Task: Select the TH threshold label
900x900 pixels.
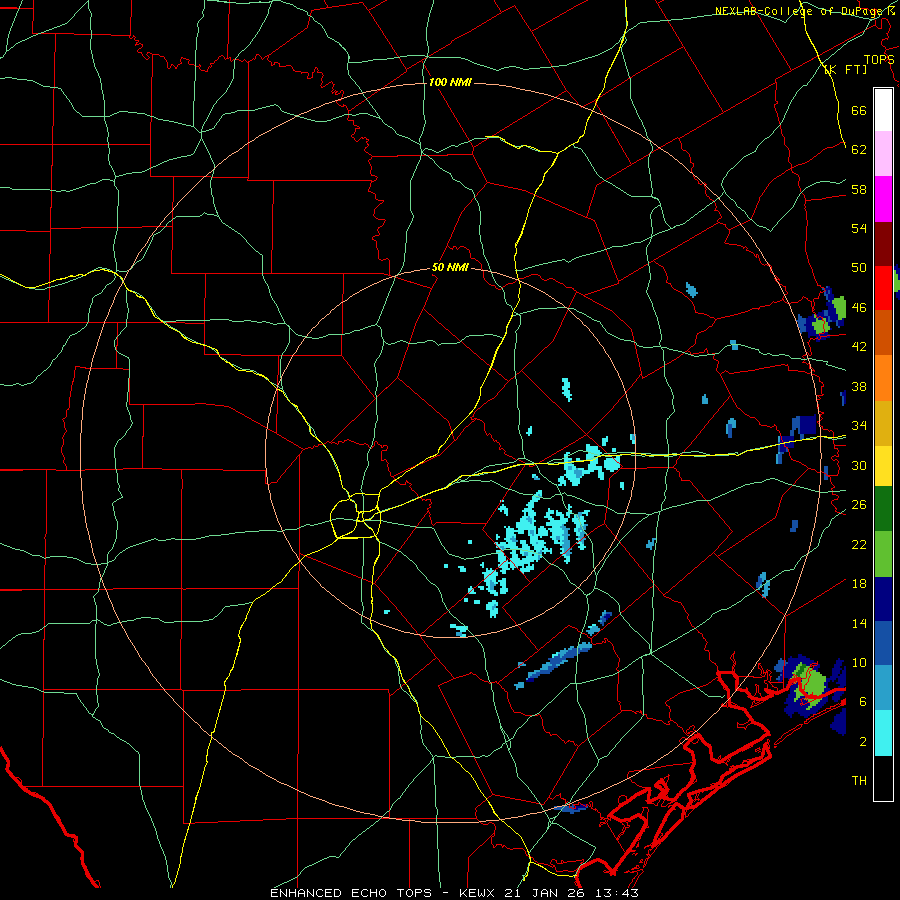Action: (x=859, y=781)
